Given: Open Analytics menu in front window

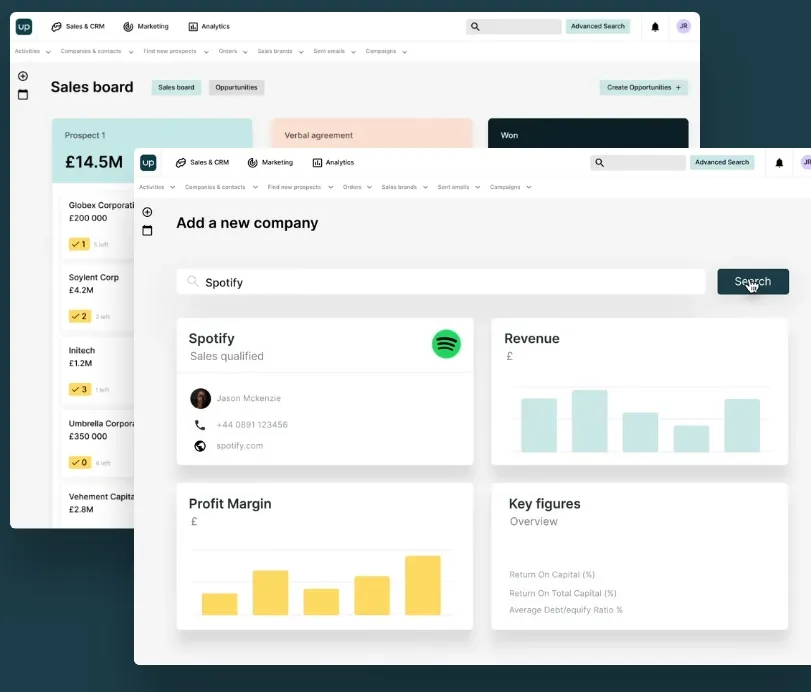Looking at the screenshot, I should 334,162.
